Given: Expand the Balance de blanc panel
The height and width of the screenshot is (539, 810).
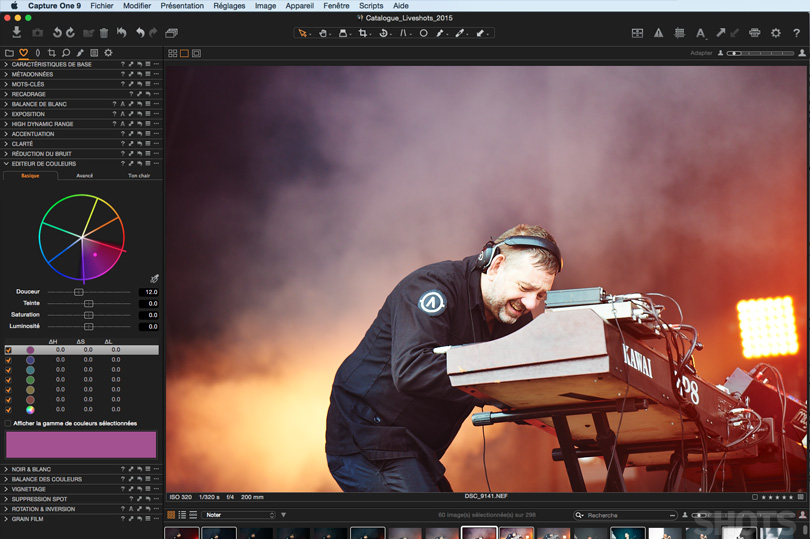Looking at the screenshot, I should [x=6, y=104].
